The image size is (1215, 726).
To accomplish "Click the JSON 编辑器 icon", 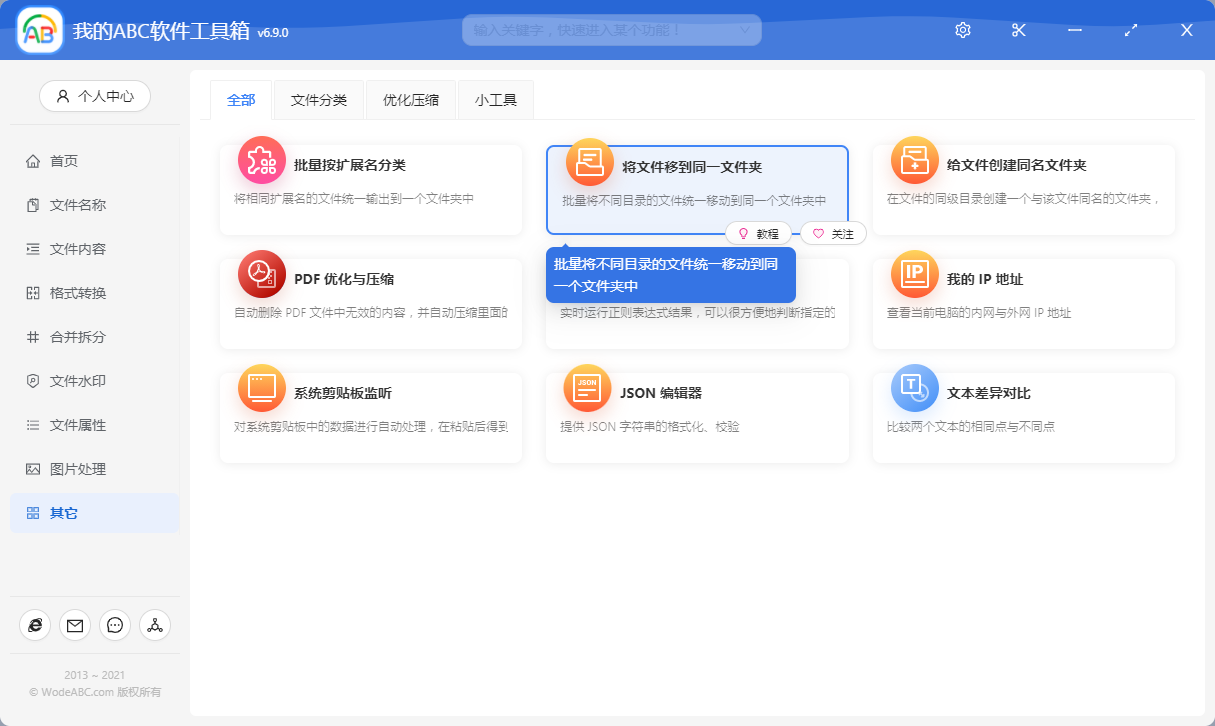I will point(587,388).
